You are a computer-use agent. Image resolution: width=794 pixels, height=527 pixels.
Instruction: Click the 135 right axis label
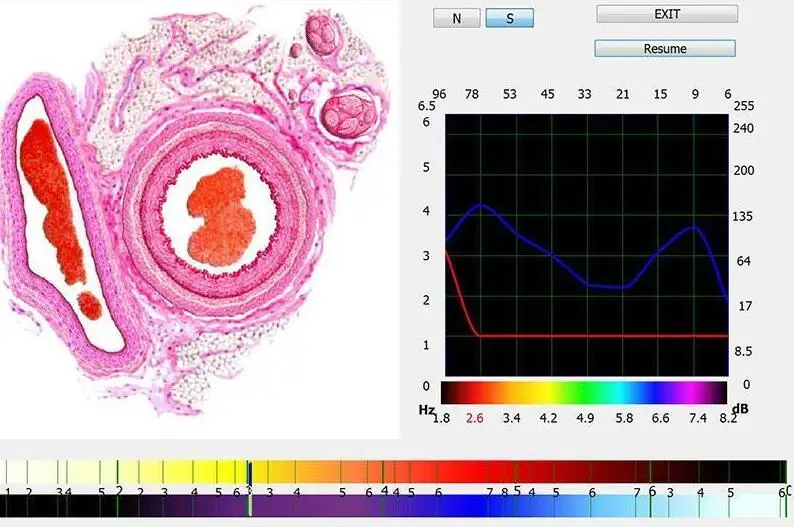(743, 216)
